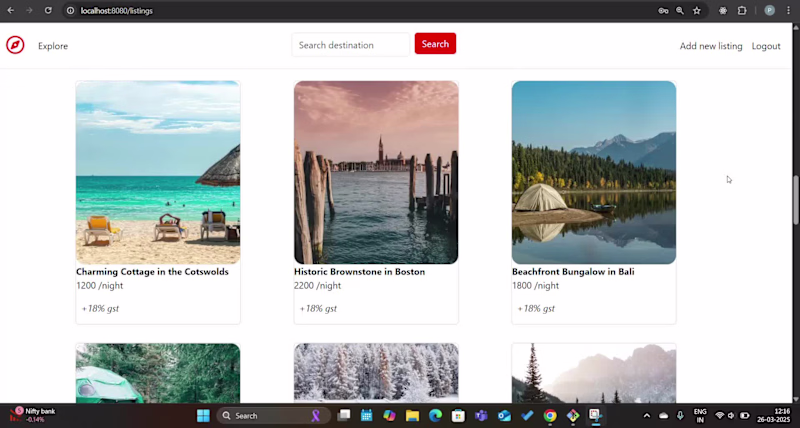Open the Windows Start menu
This screenshot has height=428, width=800.
203,416
